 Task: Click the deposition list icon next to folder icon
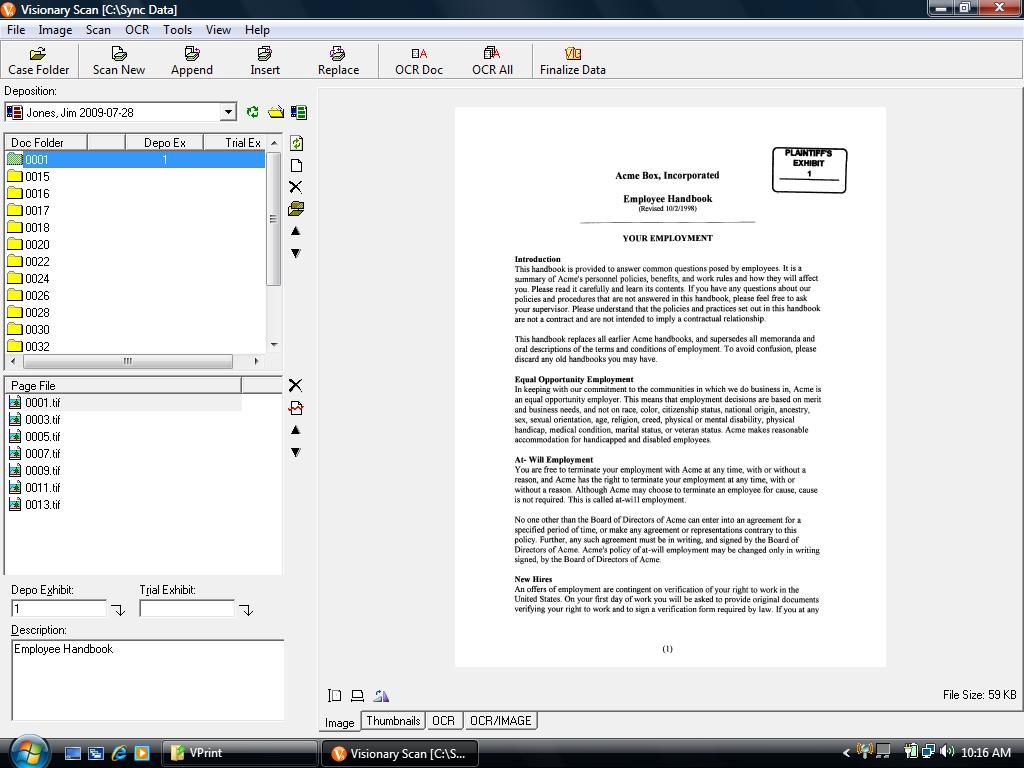click(x=299, y=112)
